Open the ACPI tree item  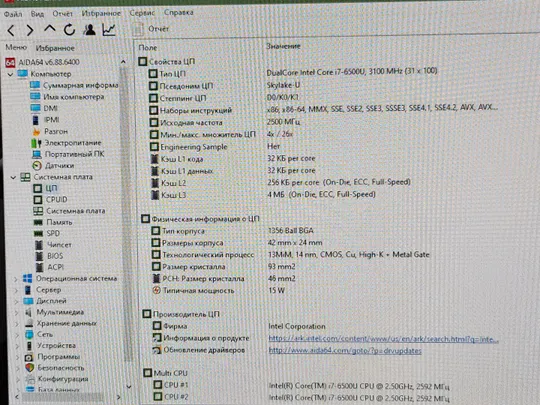point(50,267)
